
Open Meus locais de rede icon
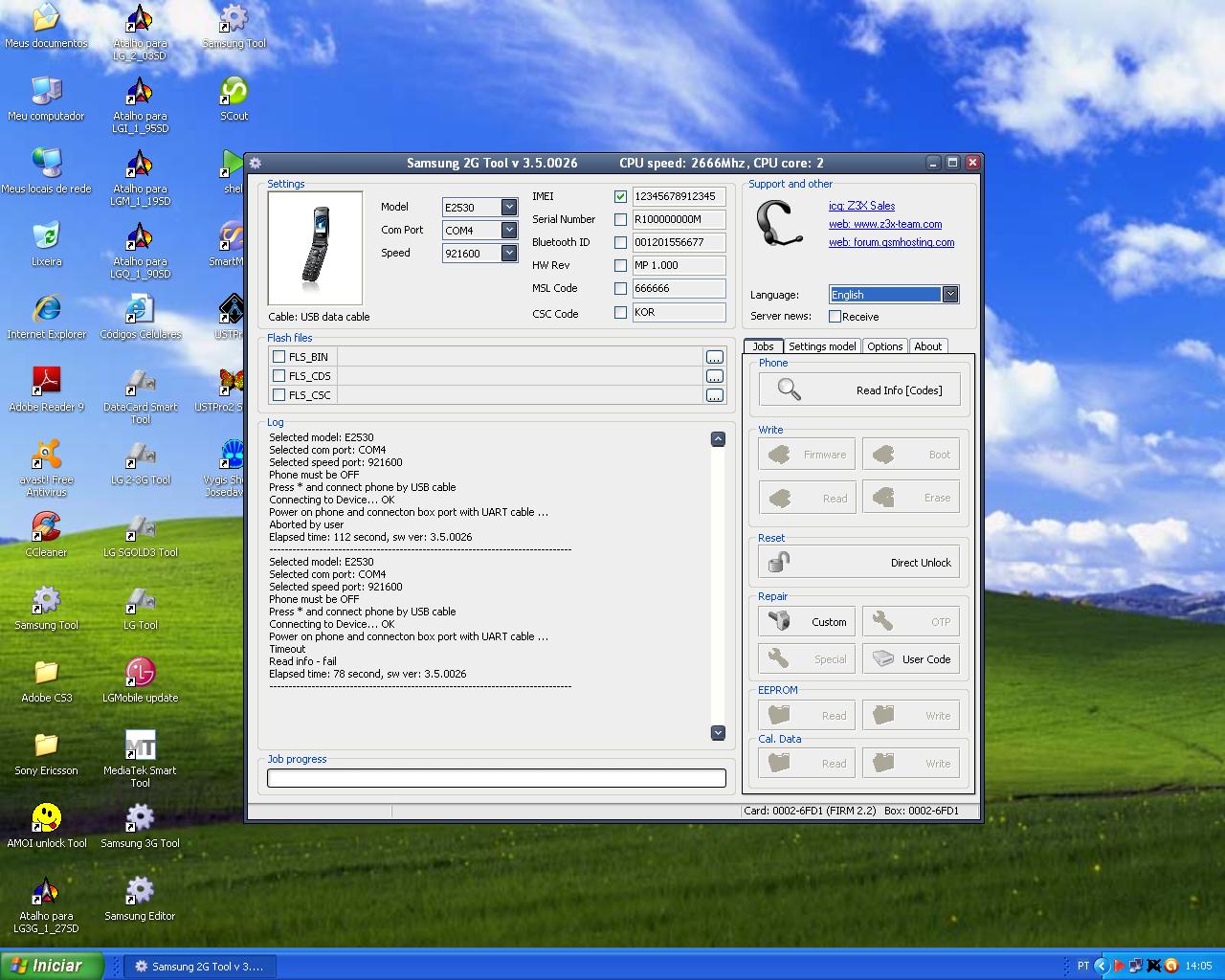point(46,171)
